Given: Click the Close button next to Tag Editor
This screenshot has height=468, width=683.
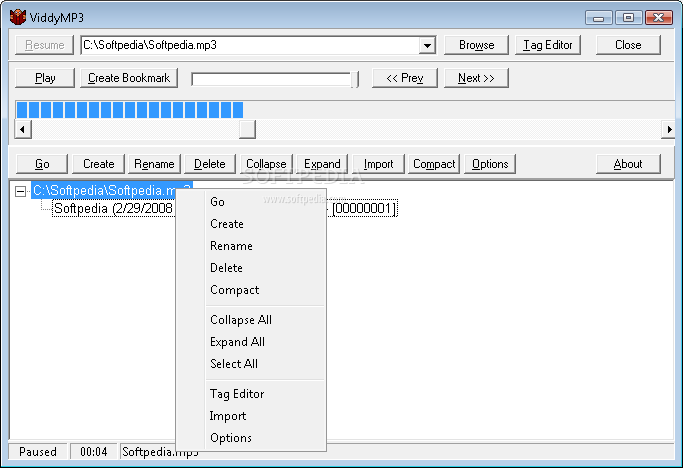Looking at the screenshot, I should click(628, 45).
